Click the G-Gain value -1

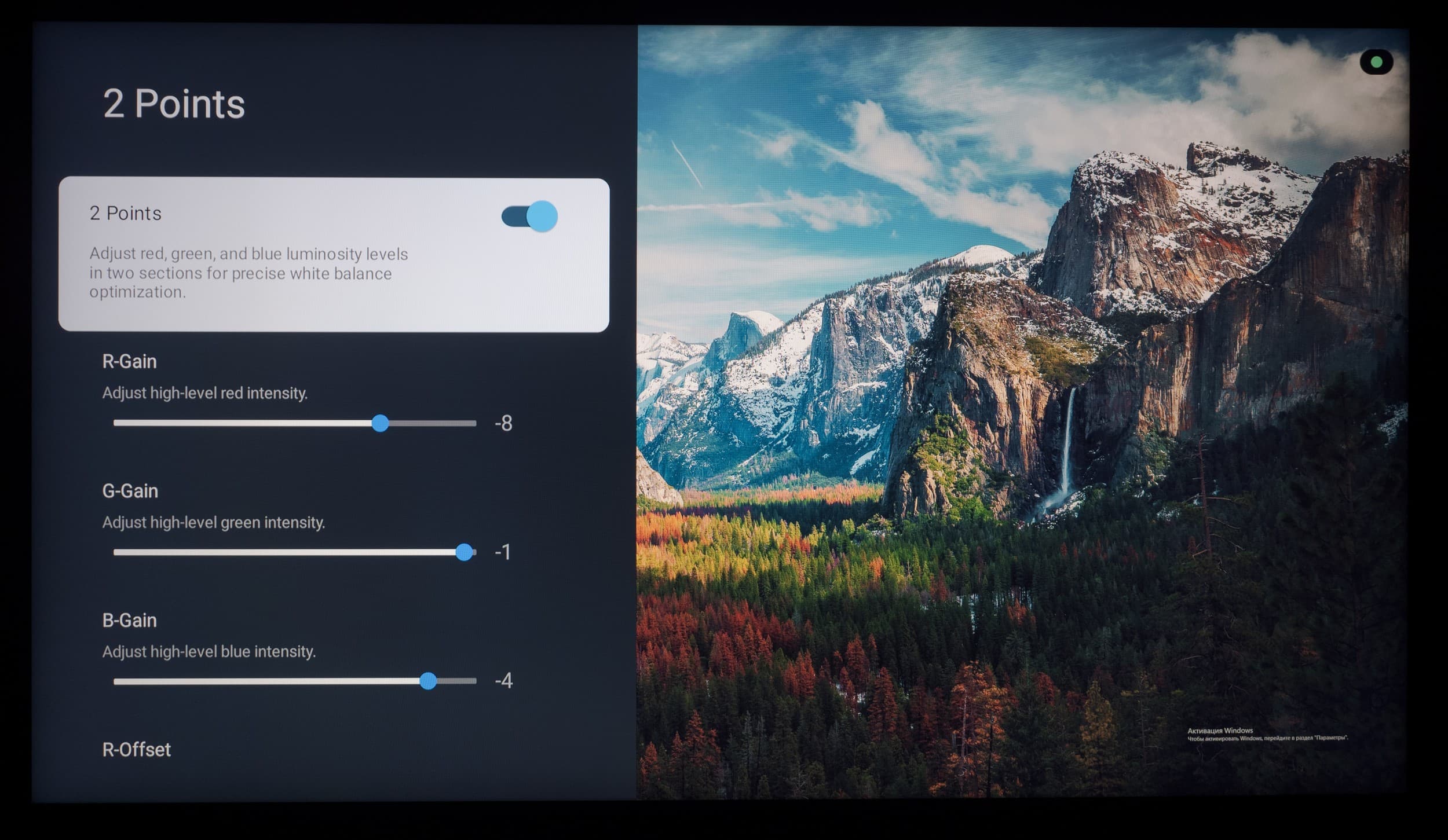pos(502,552)
